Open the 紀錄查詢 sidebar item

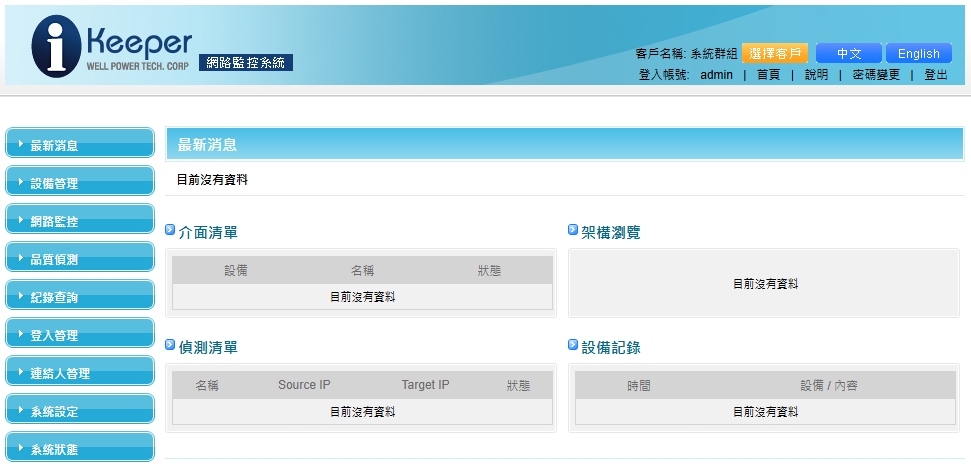click(80, 297)
